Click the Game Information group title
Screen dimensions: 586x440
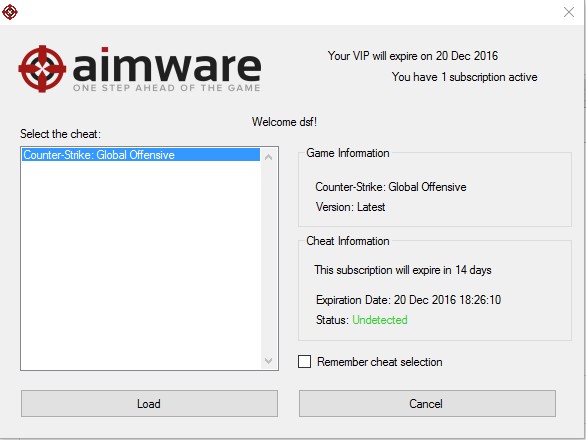tap(348, 153)
